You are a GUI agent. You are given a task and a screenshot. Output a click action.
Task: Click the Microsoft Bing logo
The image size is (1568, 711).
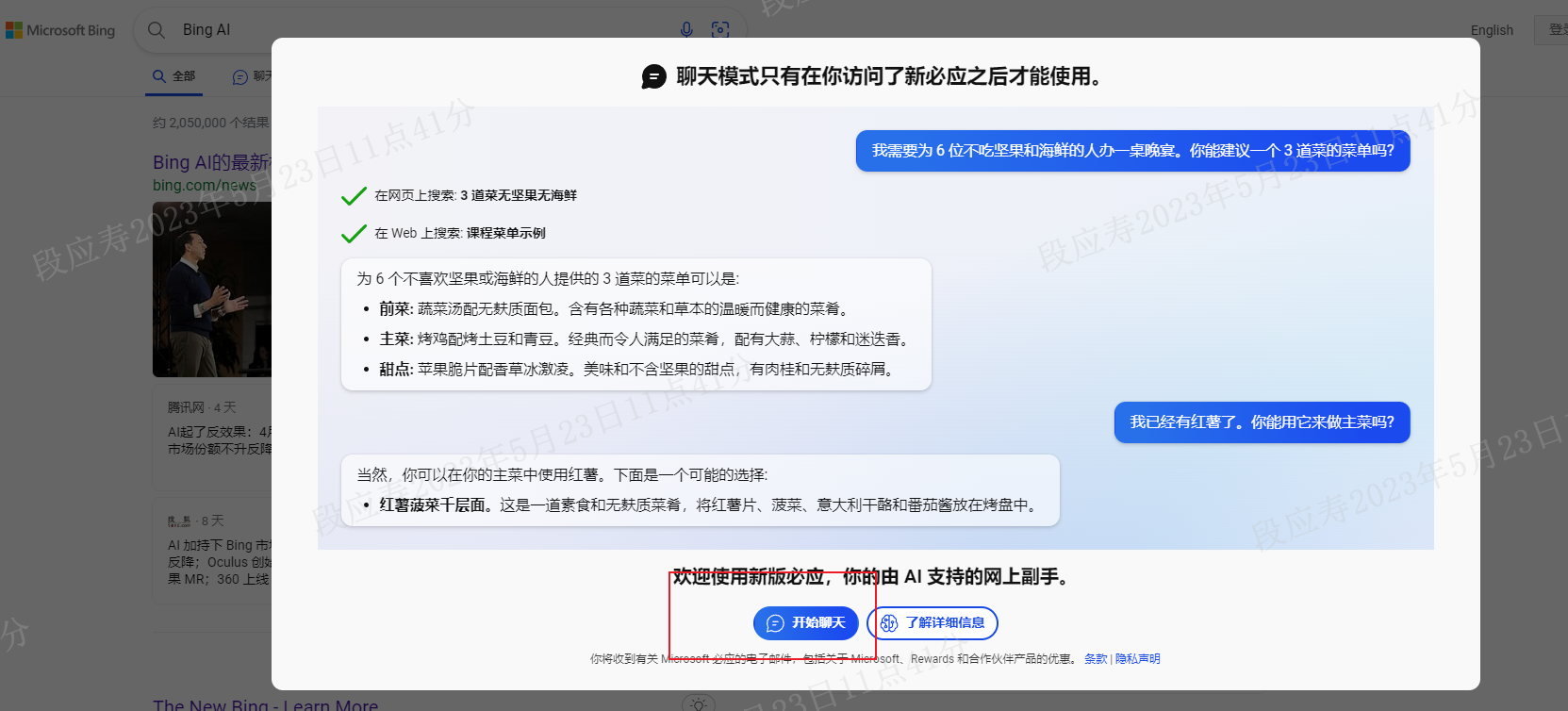point(60,30)
